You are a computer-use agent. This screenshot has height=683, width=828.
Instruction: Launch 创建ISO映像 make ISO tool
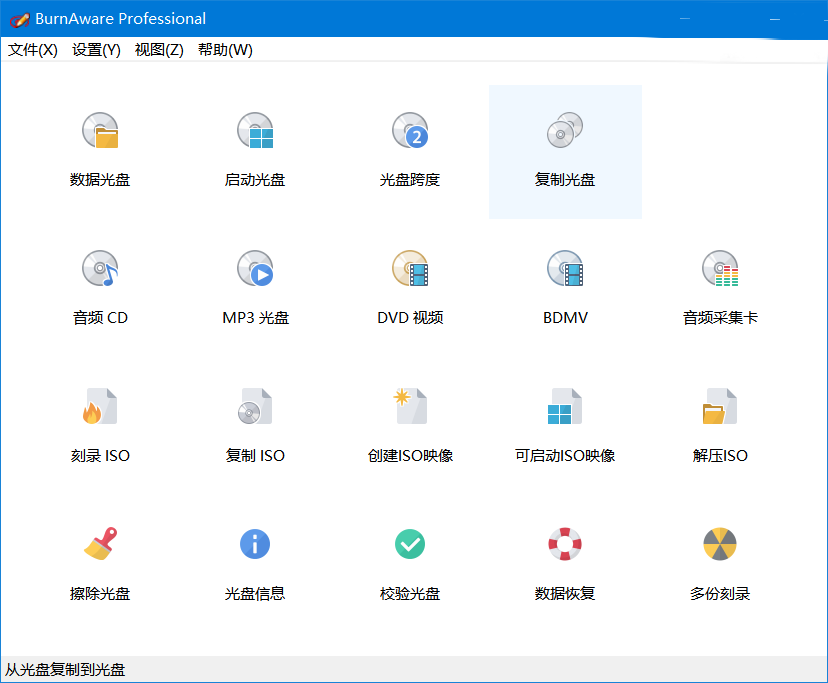pos(410,426)
